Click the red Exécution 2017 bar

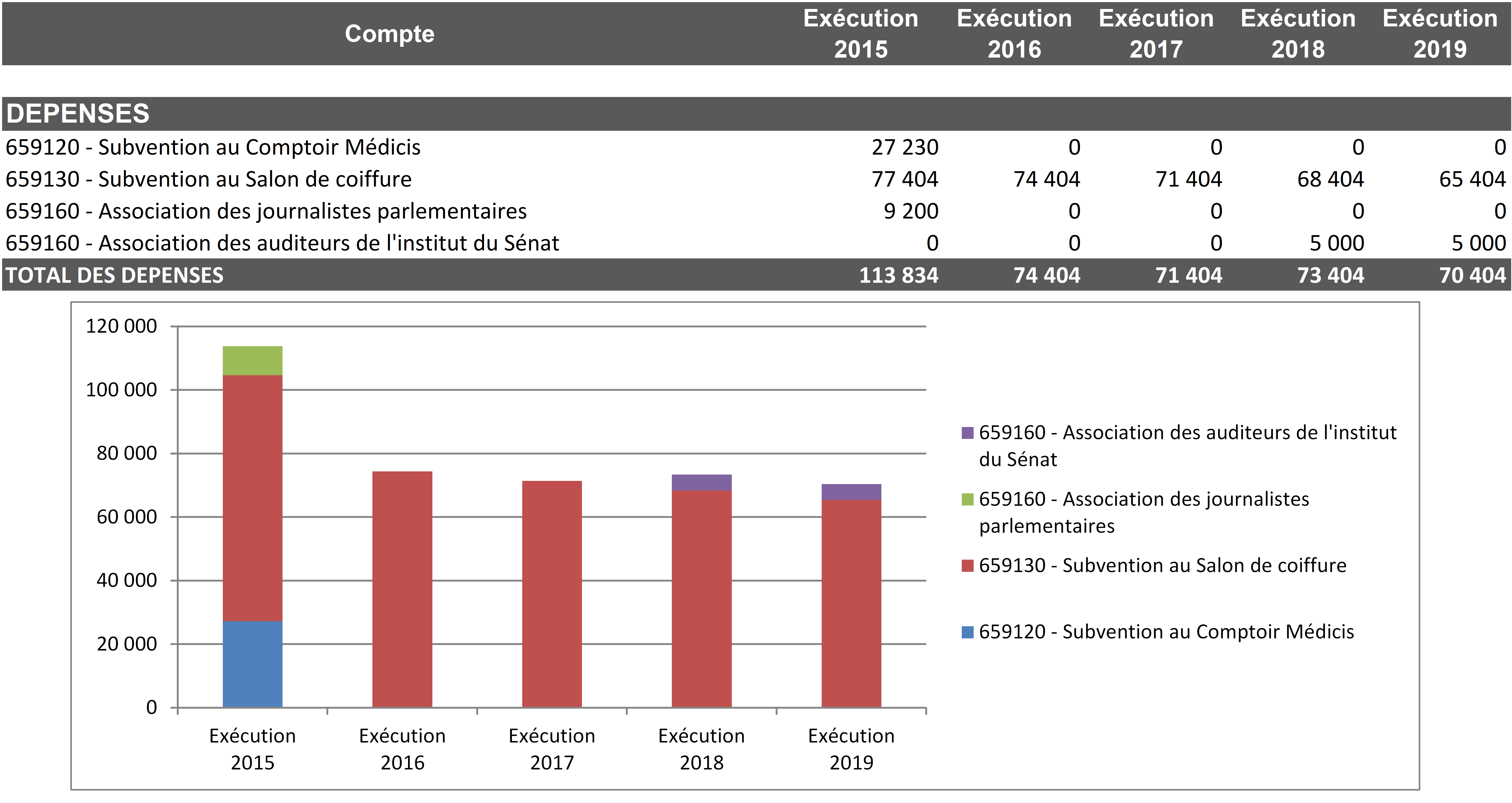click(552, 593)
